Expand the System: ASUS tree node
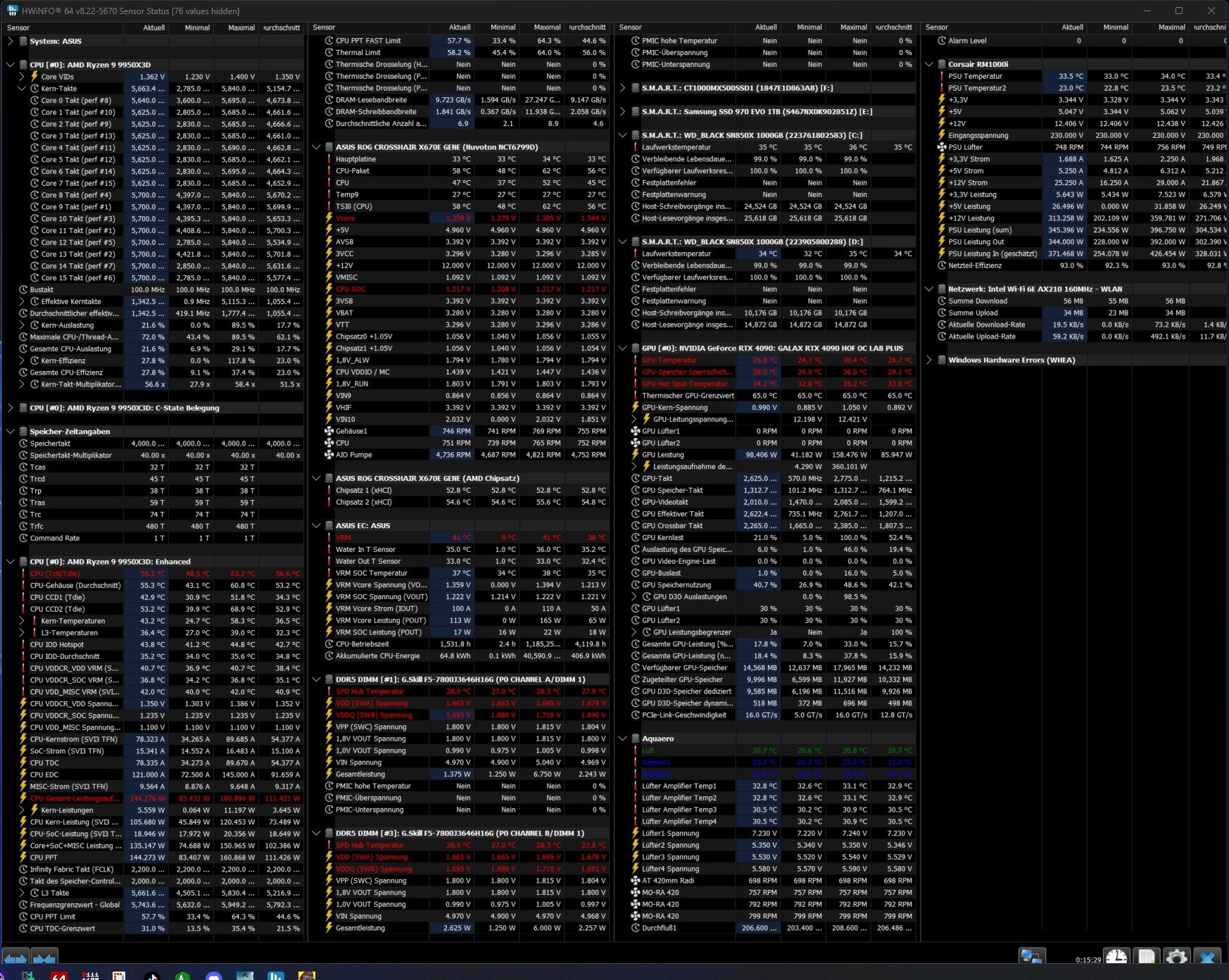Image resolution: width=1229 pixels, height=980 pixels. pos(10,41)
